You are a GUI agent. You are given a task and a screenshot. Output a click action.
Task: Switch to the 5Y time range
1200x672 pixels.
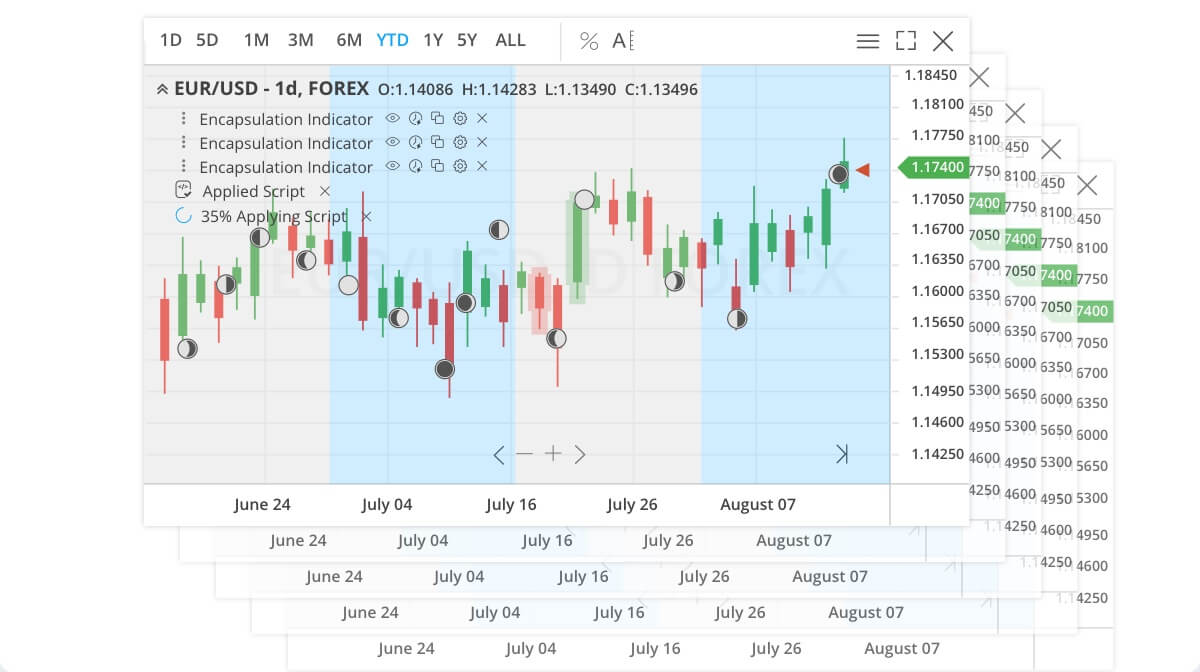coord(467,41)
